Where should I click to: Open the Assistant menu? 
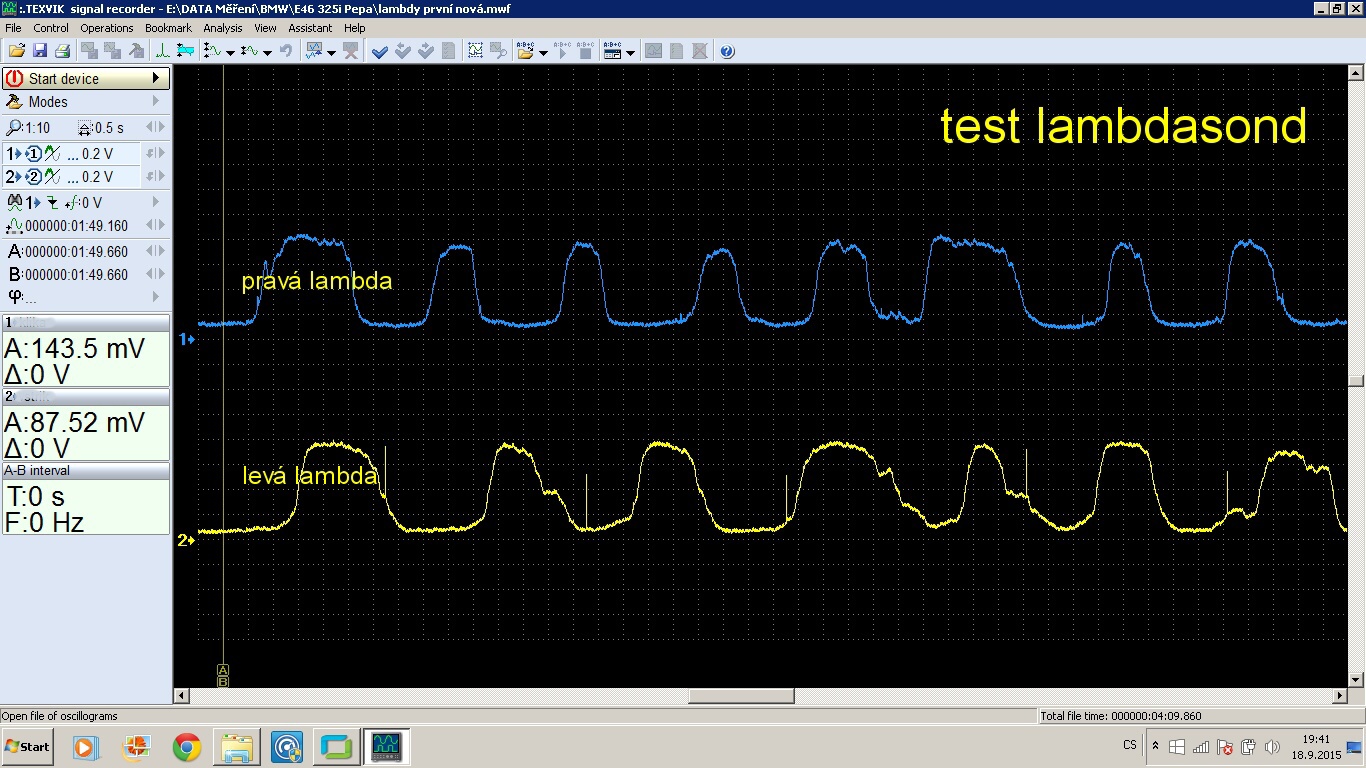(x=311, y=28)
